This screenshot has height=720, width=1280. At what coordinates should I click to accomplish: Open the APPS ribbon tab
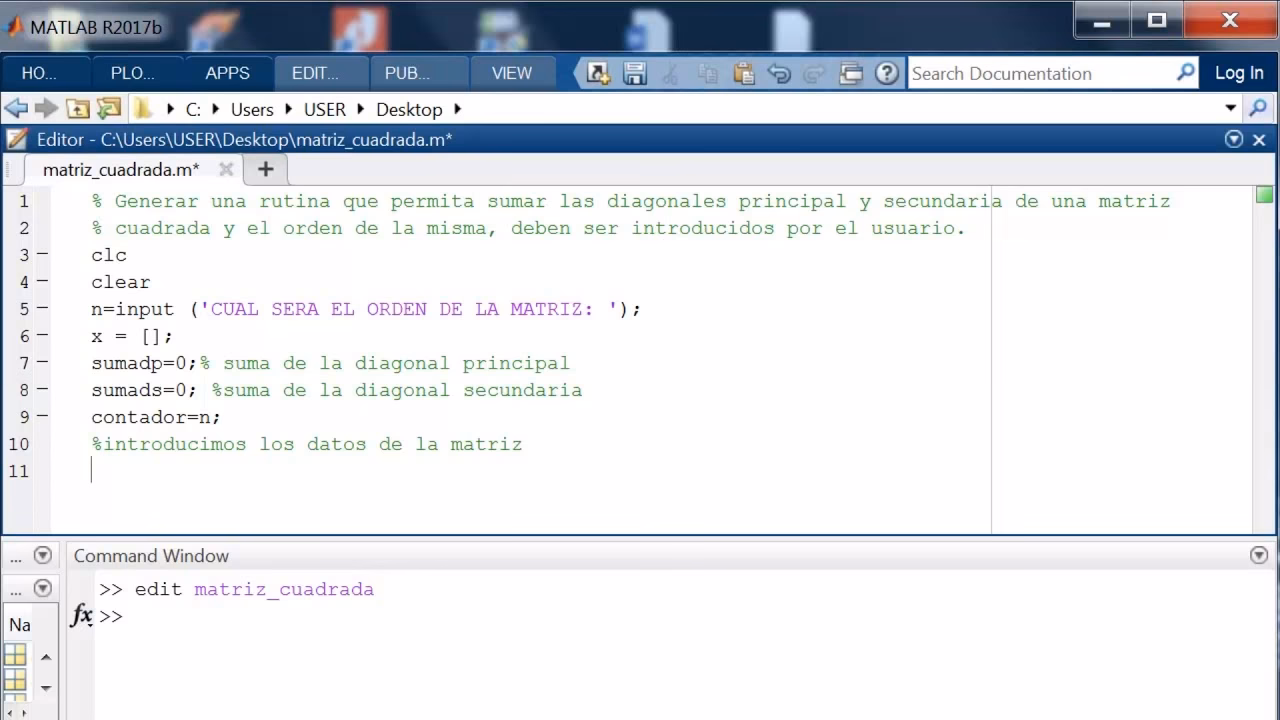pos(228,72)
